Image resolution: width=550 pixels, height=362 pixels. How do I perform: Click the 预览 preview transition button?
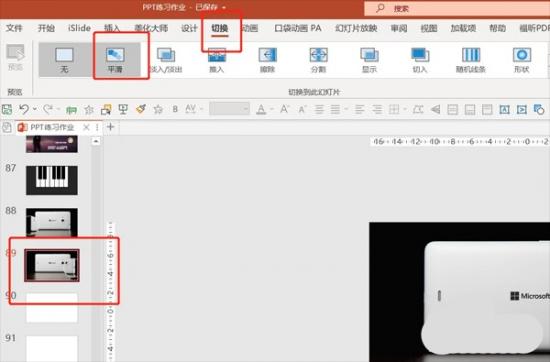[15, 57]
